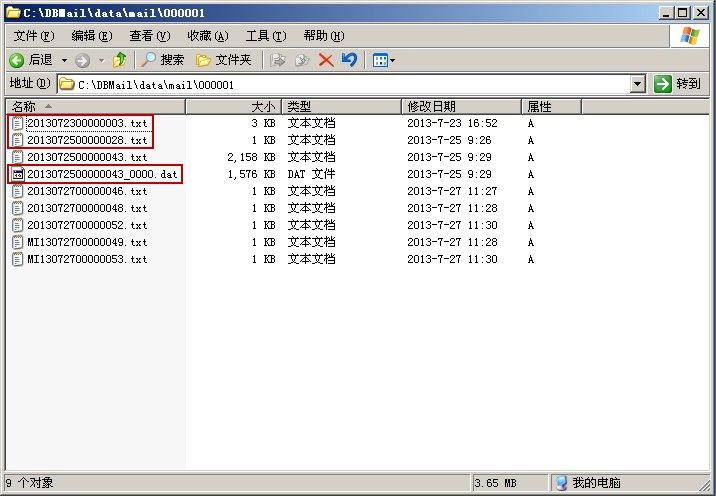The image size is (716, 496).
Task: Toggle the Folders (文件夹) pane button
Action: [223, 60]
